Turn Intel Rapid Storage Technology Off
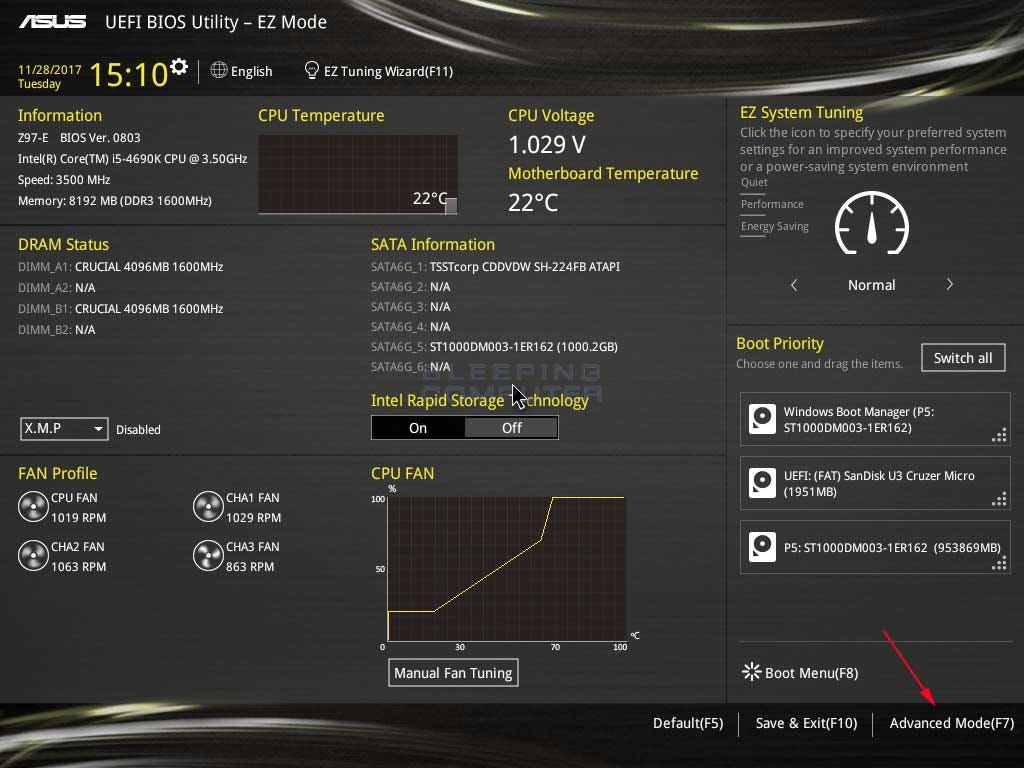This screenshot has height=768, width=1024. pyautogui.click(x=511, y=427)
